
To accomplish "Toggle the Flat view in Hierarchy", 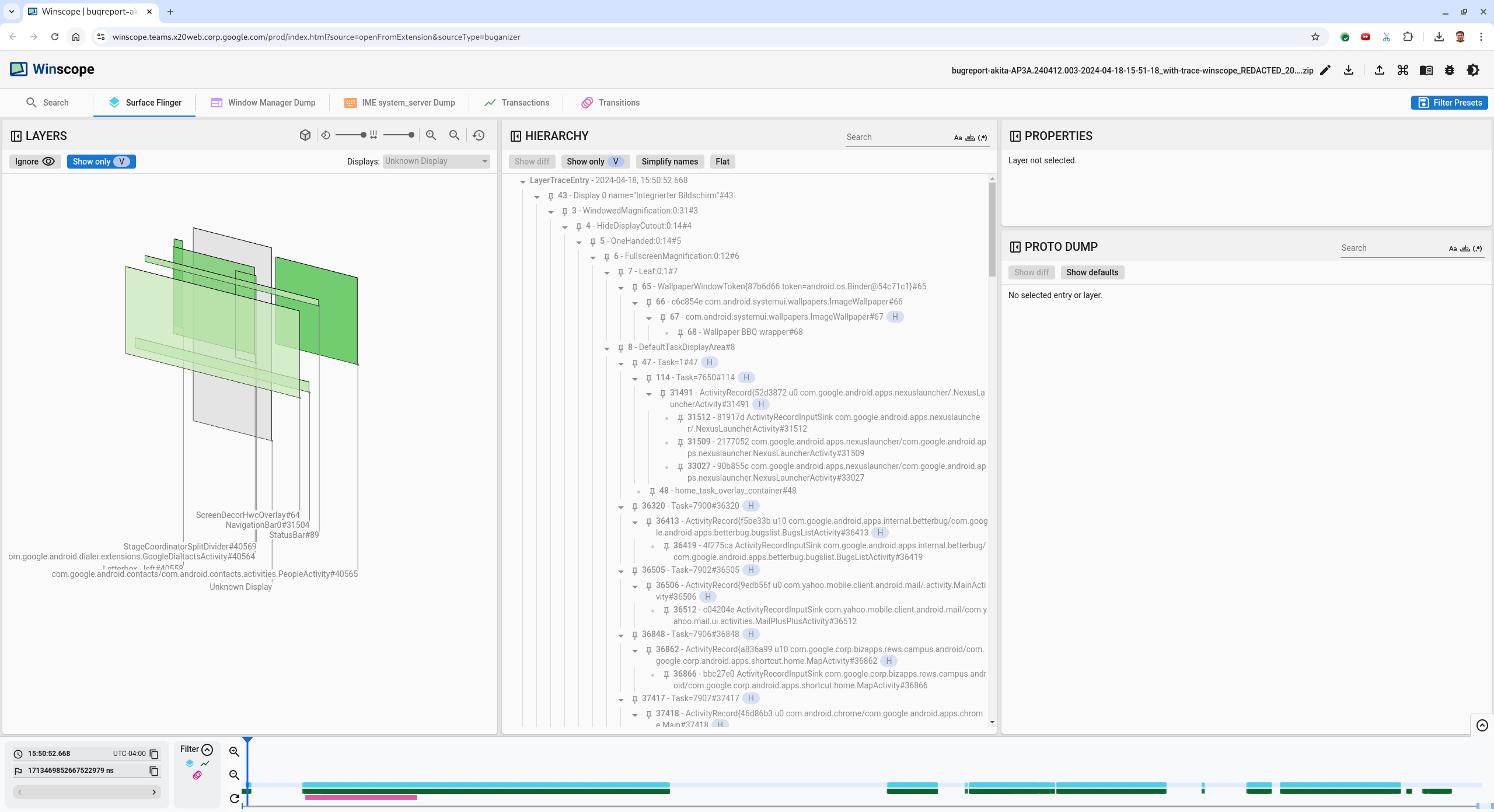I will point(722,162).
